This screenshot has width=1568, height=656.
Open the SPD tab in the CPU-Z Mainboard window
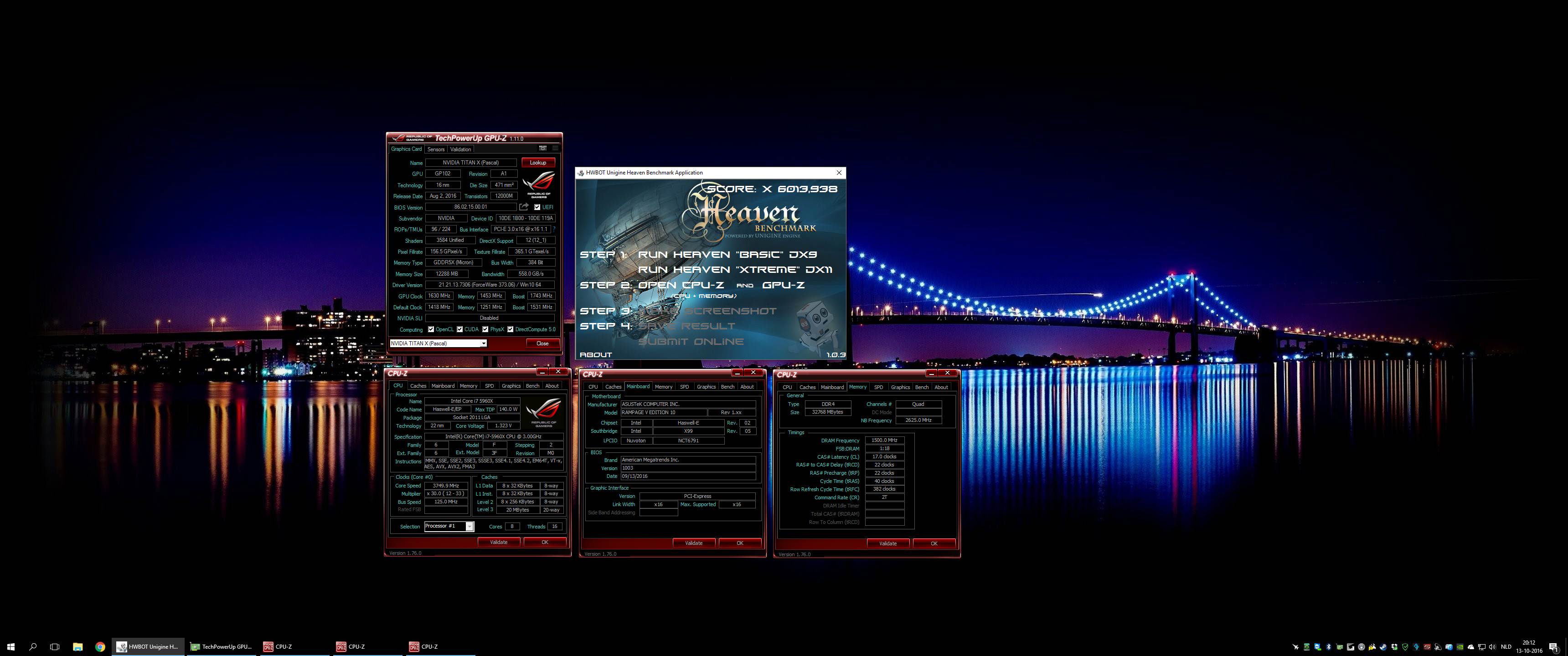click(x=684, y=387)
